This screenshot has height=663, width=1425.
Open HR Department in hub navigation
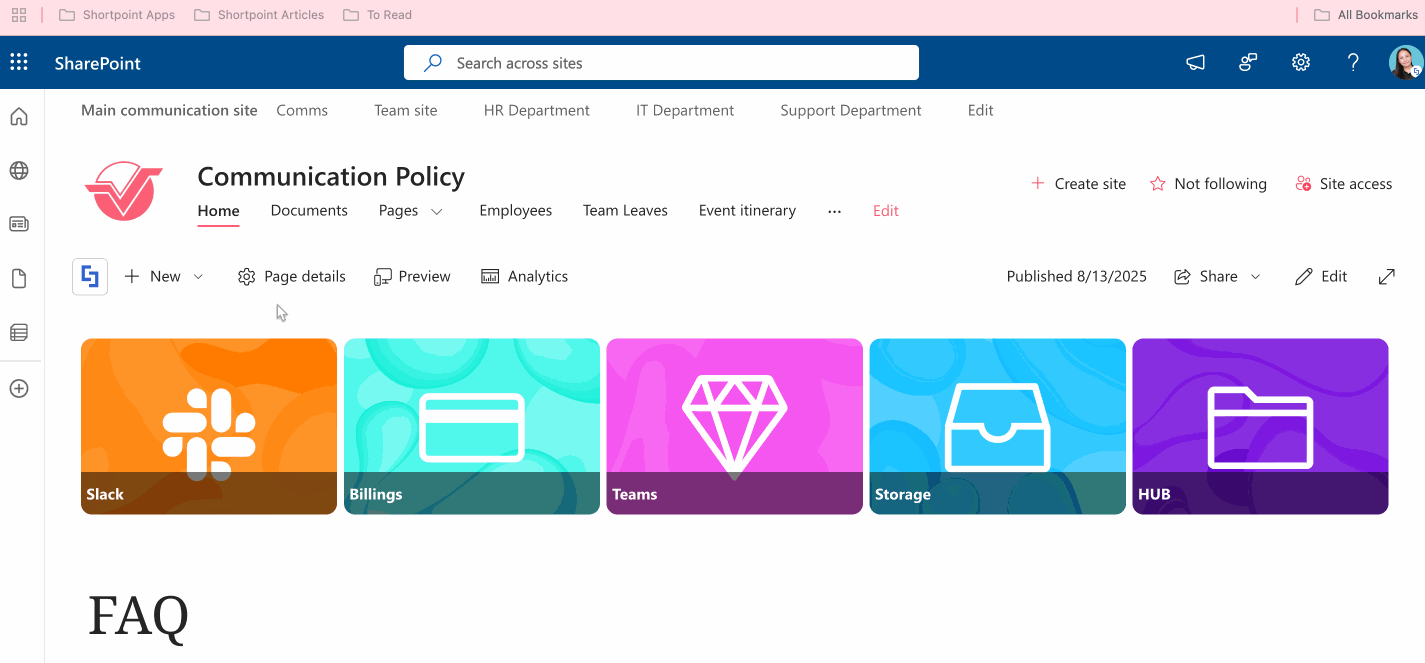tap(537, 111)
